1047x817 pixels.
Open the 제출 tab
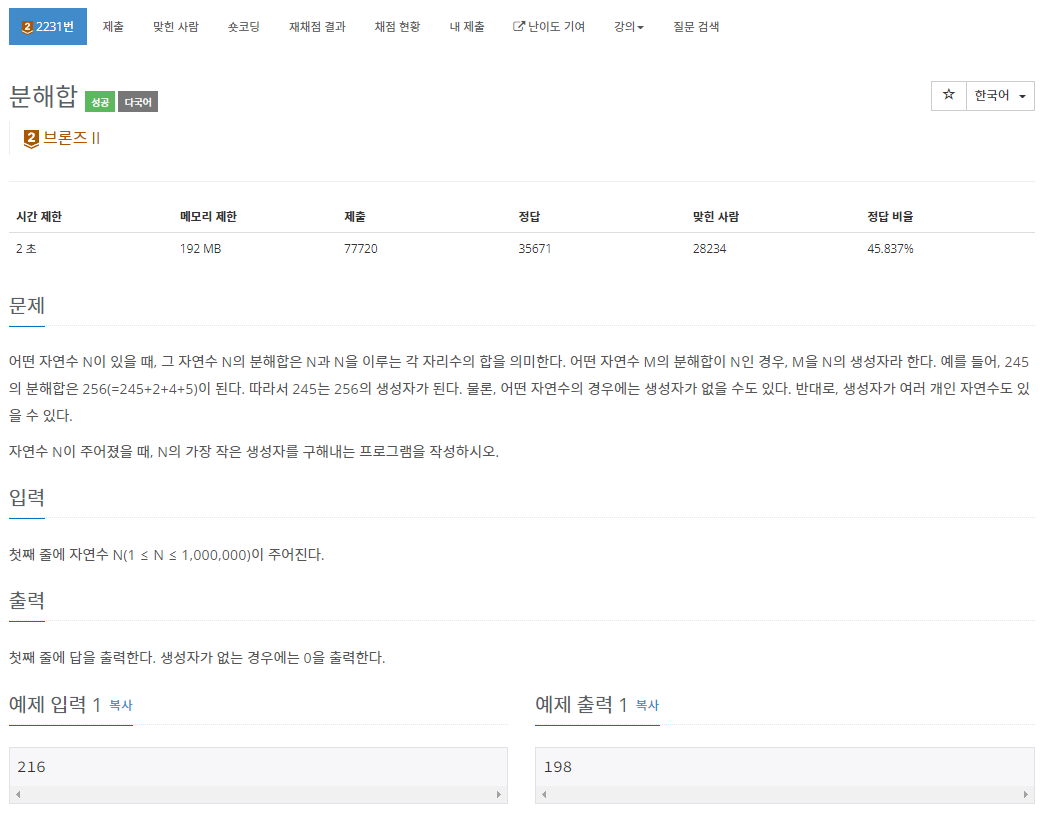click(113, 27)
